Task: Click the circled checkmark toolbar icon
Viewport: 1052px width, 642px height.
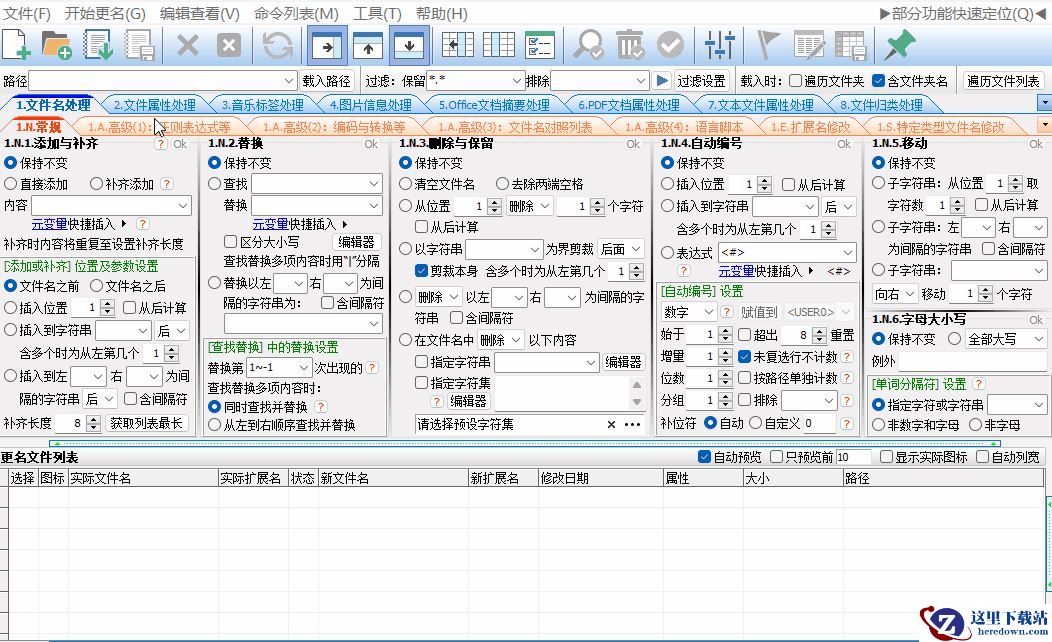Action: tap(669, 45)
